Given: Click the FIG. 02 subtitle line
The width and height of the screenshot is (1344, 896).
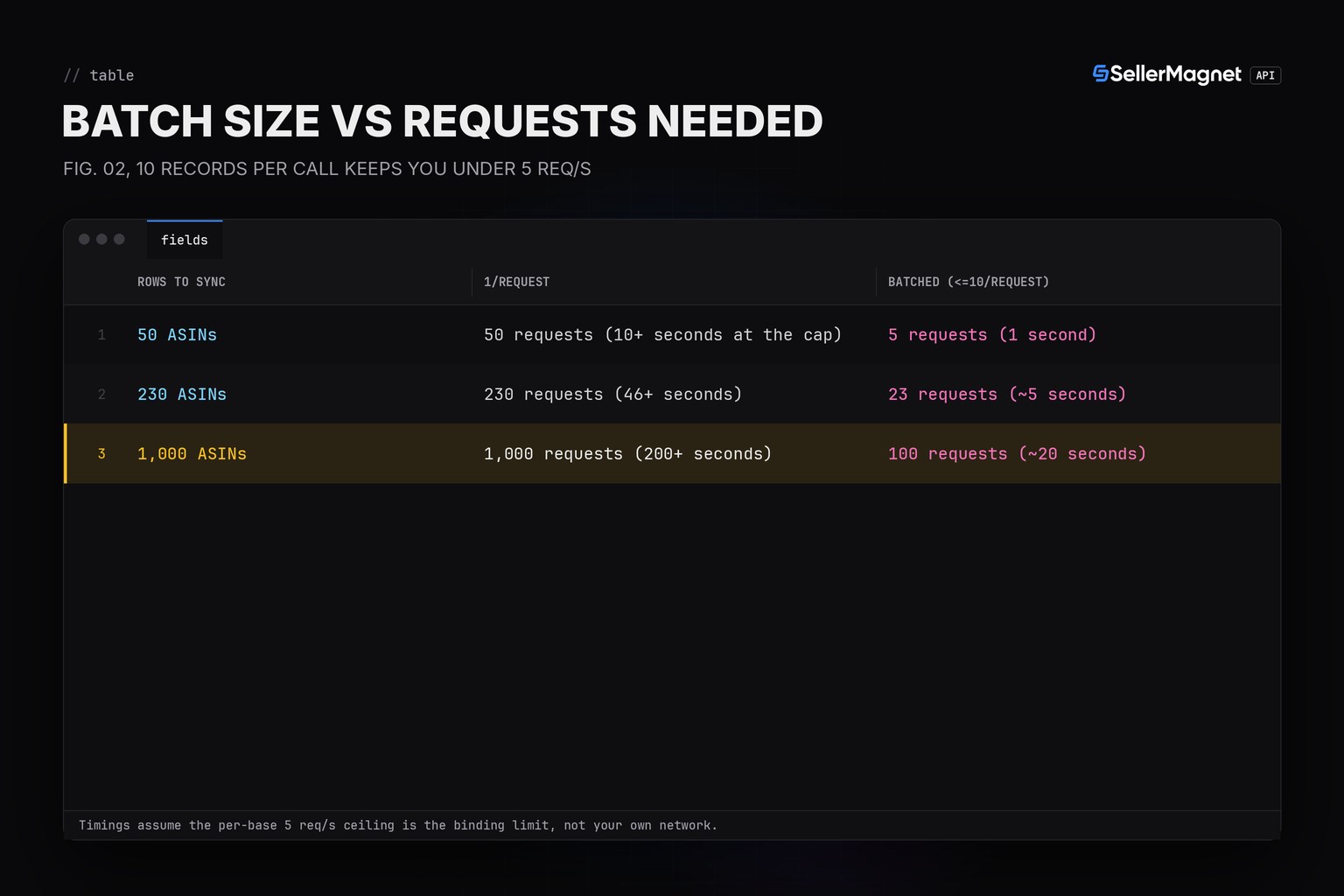Looking at the screenshot, I should pos(327,169).
